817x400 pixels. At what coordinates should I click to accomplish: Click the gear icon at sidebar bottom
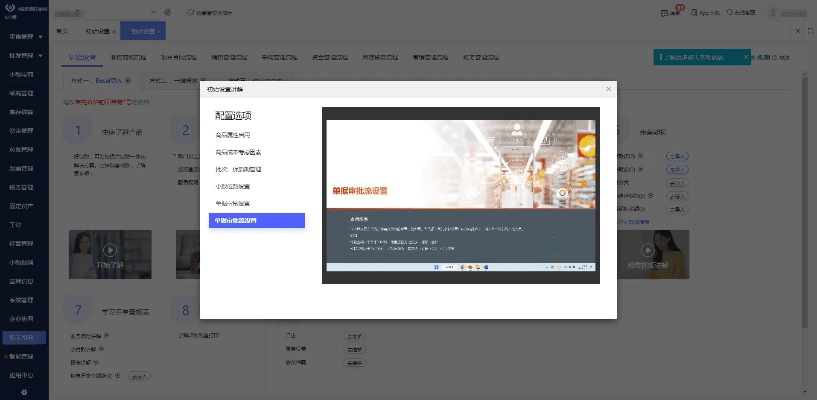(24, 392)
